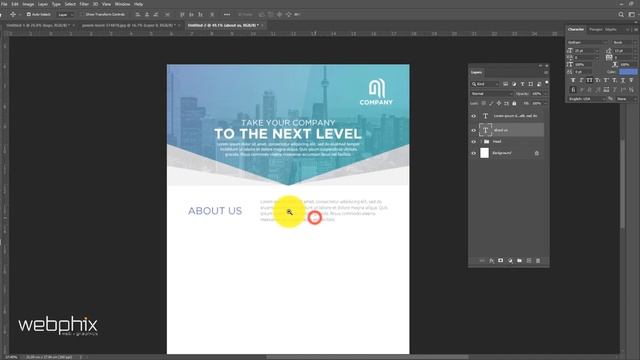The width and height of the screenshot is (640, 360).
Task: Hide the Lorem ipsum text layer
Action: 473,116
